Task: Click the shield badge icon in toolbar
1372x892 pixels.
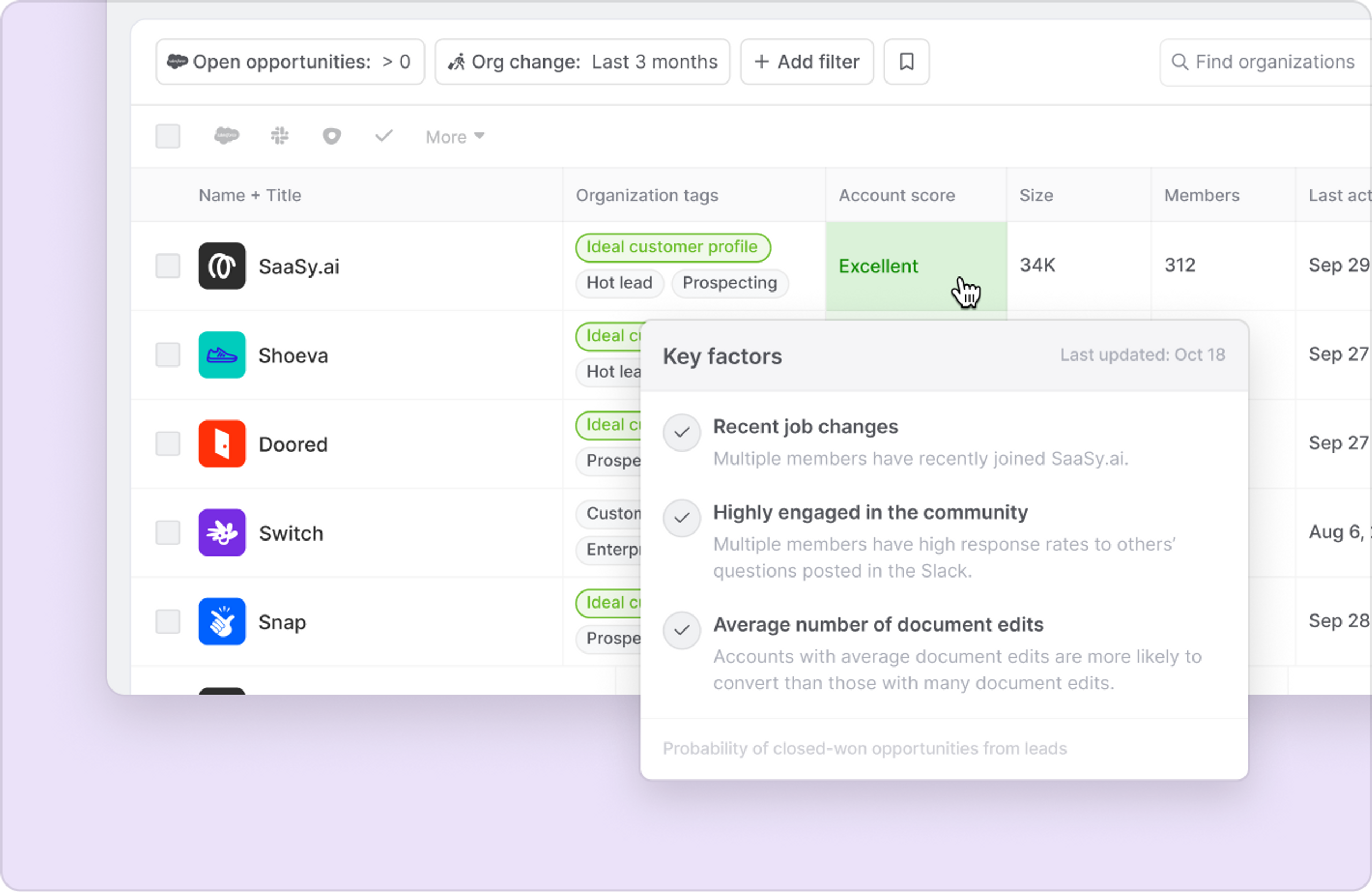Action: click(331, 136)
